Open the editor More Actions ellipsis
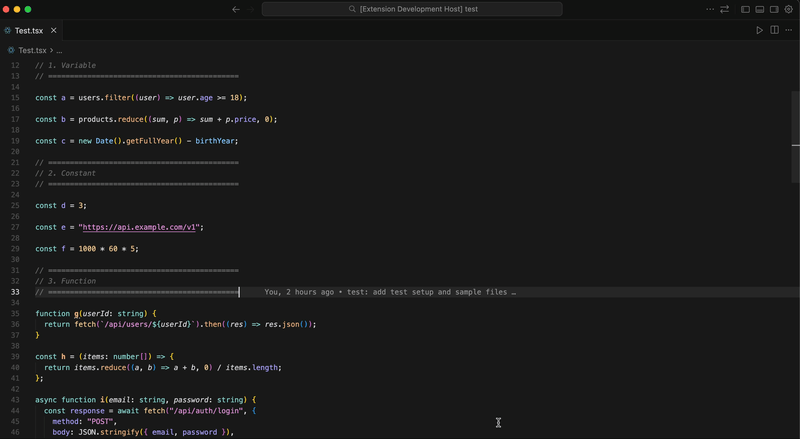 click(x=789, y=30)
